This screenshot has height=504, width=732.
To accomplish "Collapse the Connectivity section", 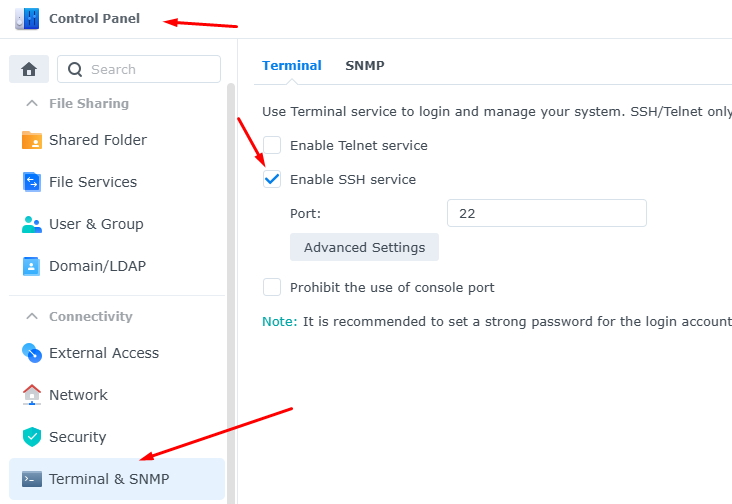I will (x=32, y=316).
